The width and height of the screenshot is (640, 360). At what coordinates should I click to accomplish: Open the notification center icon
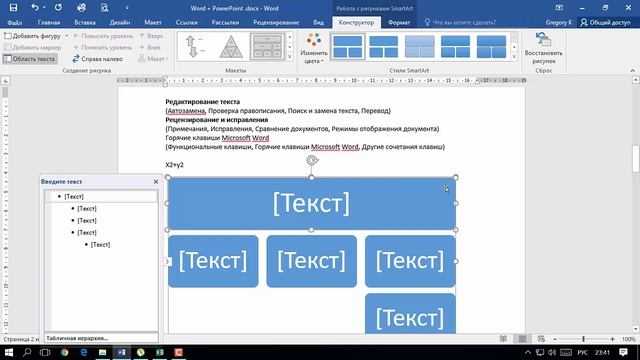pos(623,352)
